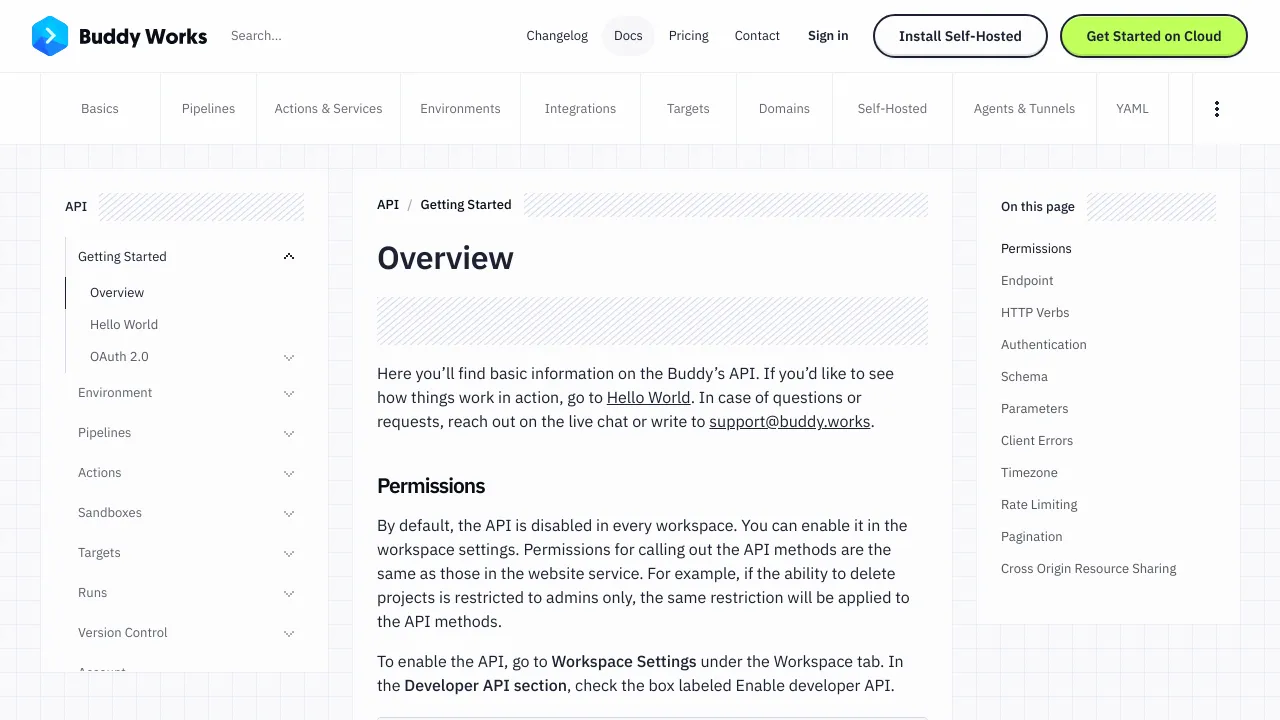Open the Pricing page
The image size is (1280, 720).
pyautogui.click(x=688, y=36)
